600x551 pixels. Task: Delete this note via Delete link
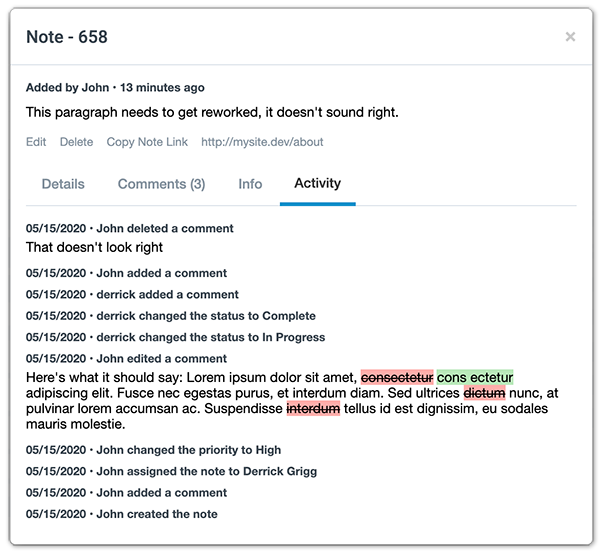pyautogui.click(x=77, y=142)
